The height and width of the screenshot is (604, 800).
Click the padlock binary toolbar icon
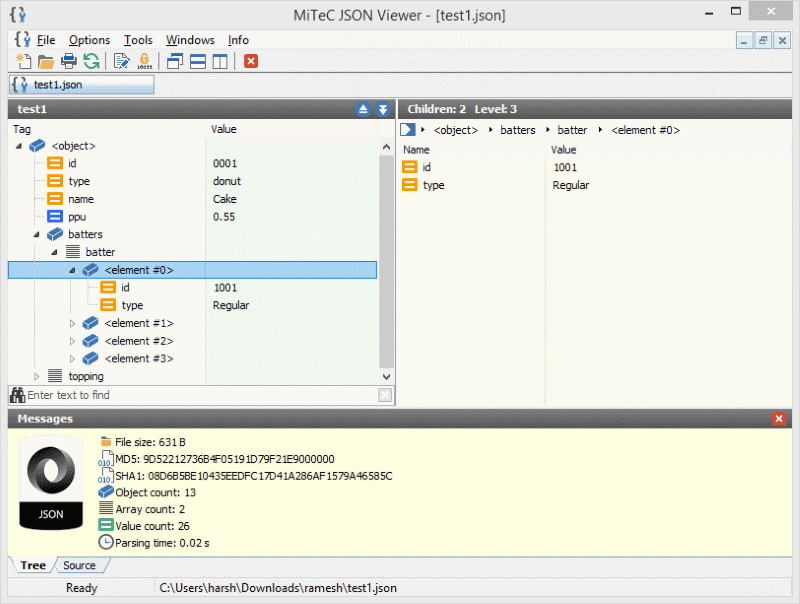click(145, 61)
